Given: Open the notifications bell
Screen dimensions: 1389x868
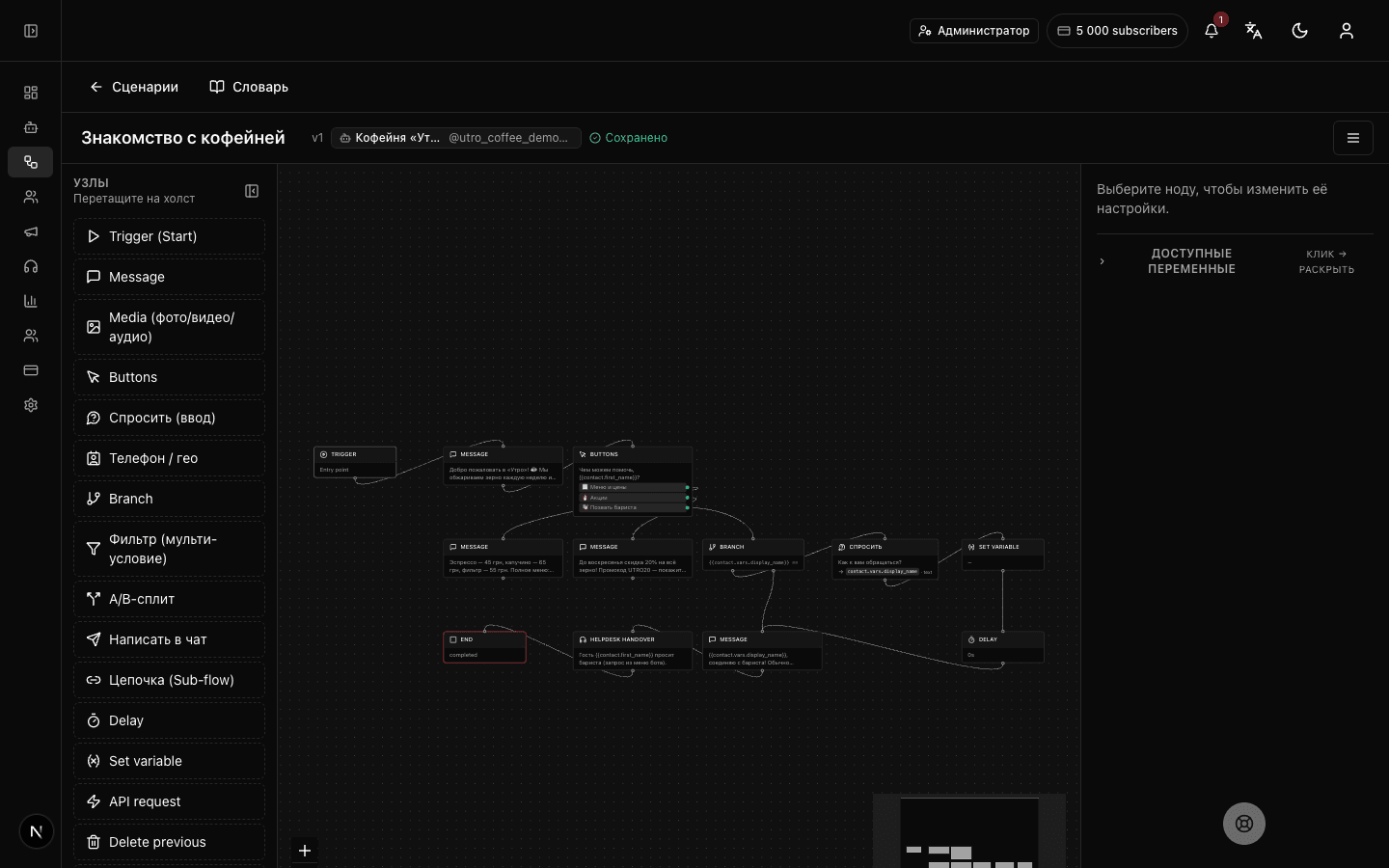Looking at the screenshot, I should click(1212, 31).
